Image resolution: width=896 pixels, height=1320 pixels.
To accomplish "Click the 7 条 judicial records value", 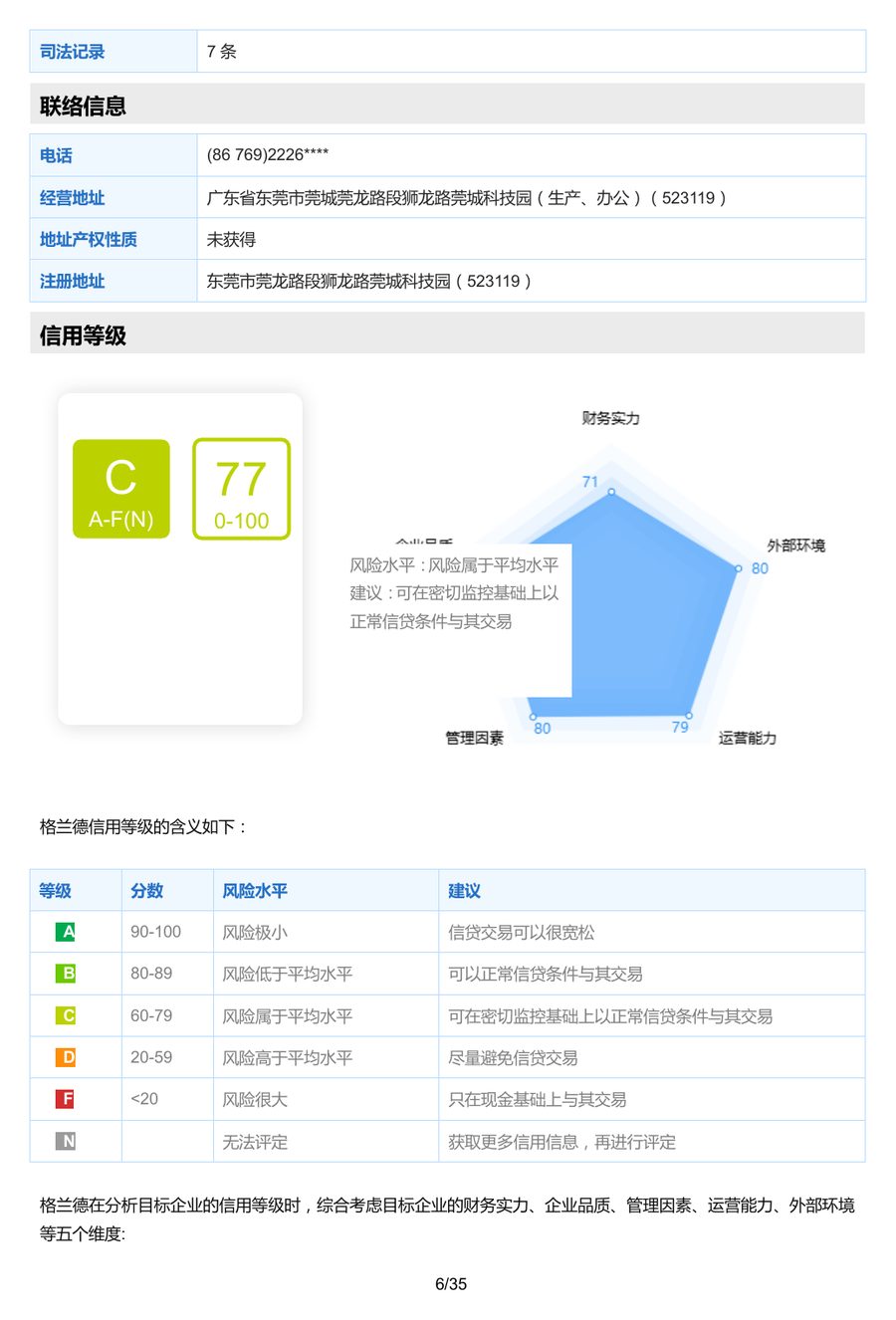I will tap(222, 52).
